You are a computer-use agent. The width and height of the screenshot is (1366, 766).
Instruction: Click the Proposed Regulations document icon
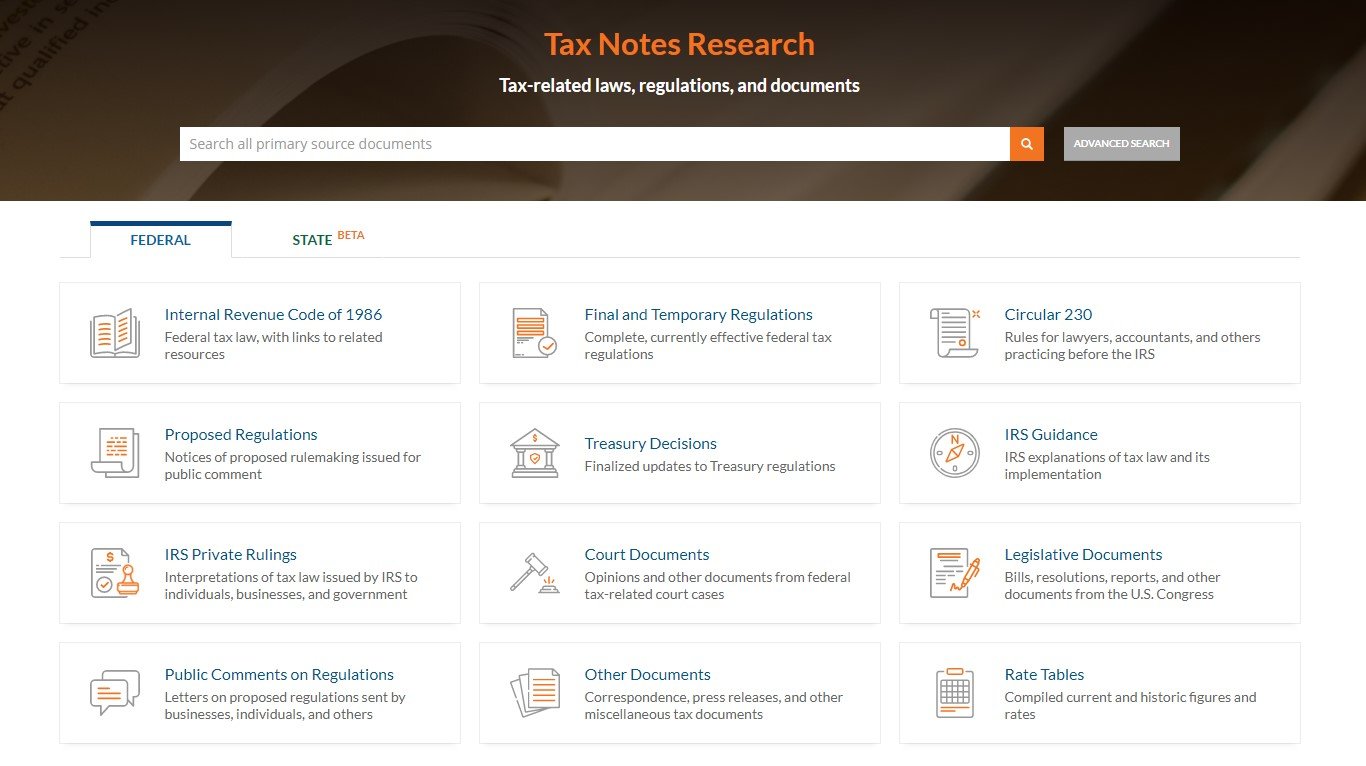coord(115,453)
